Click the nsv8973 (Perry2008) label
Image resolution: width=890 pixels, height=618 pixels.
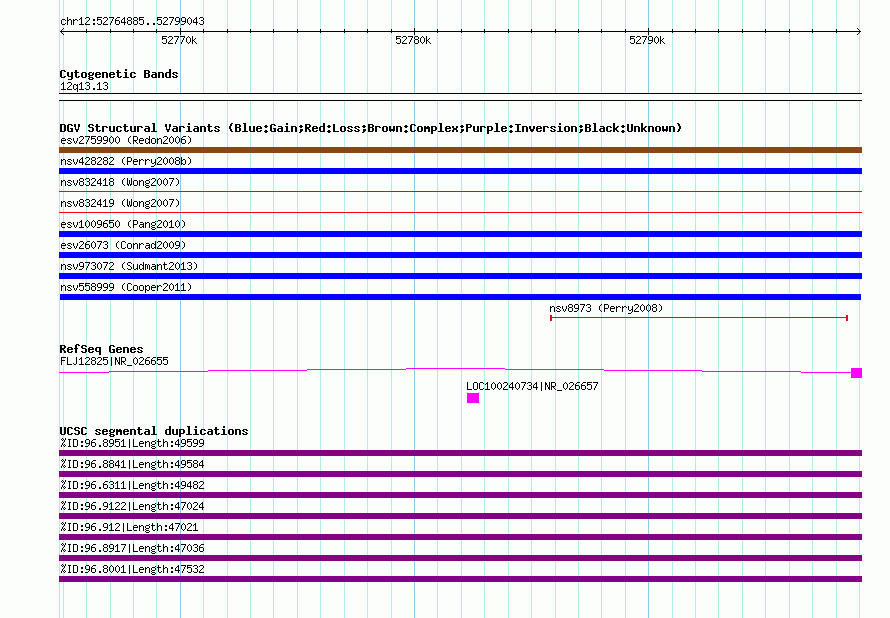(x=606, y=308)
